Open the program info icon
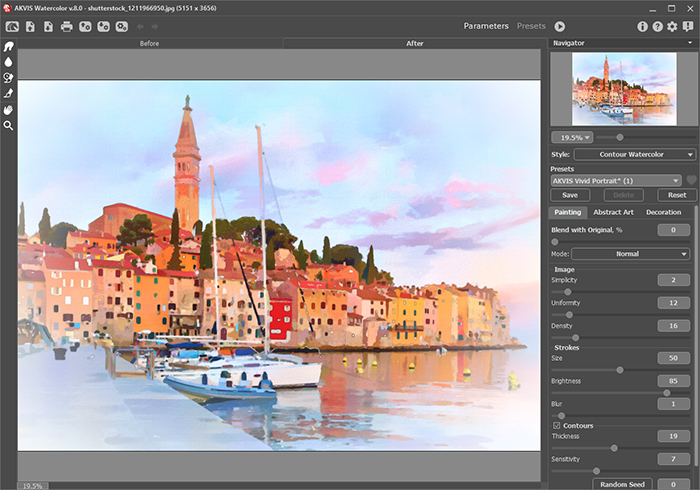This screenshot has width=700, height=490. [640, 26]
